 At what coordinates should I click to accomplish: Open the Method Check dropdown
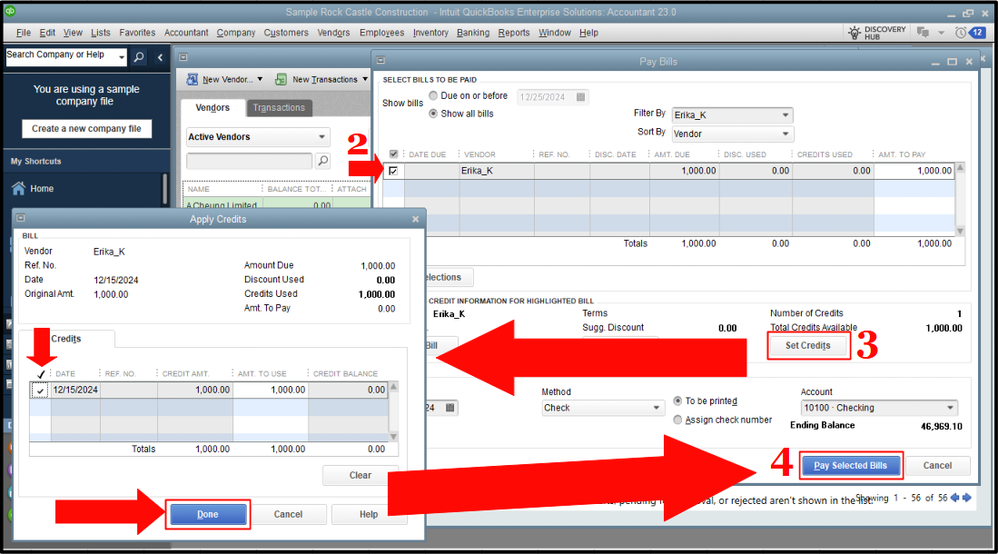(656, 408)
